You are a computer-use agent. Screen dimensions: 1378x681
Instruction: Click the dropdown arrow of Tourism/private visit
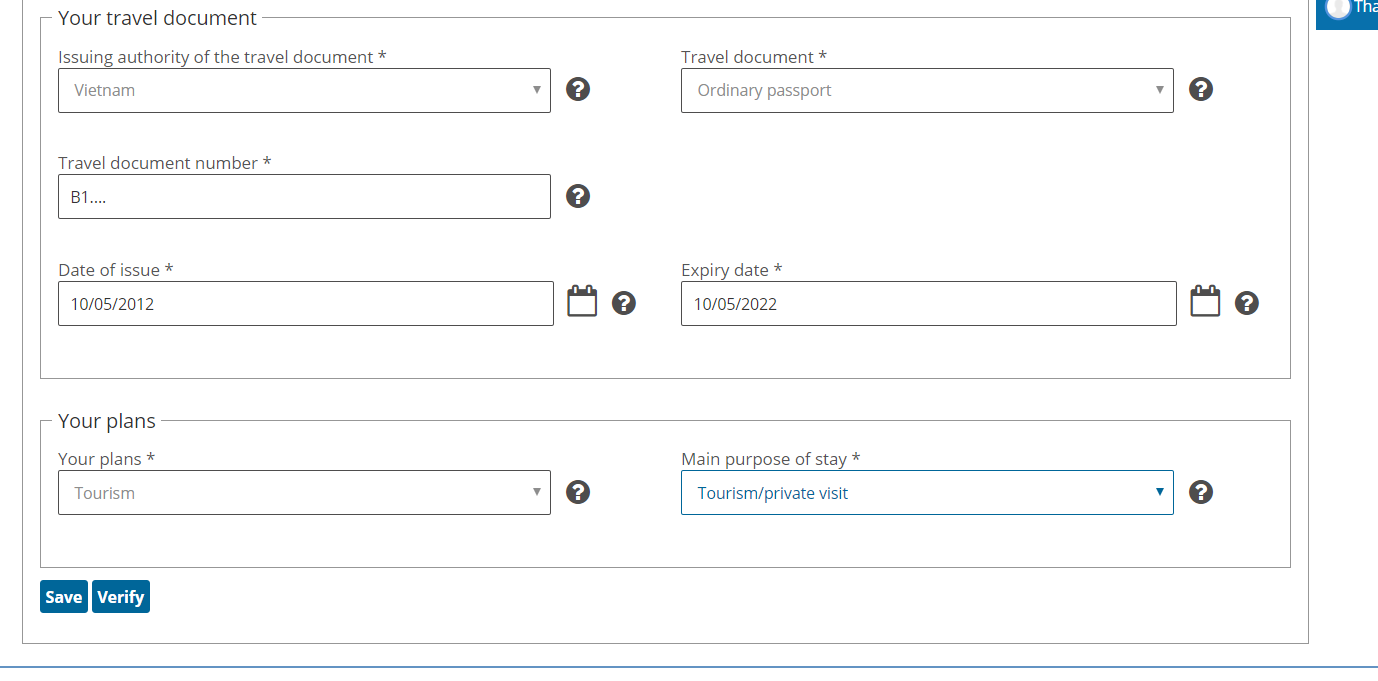(1159, 492)
